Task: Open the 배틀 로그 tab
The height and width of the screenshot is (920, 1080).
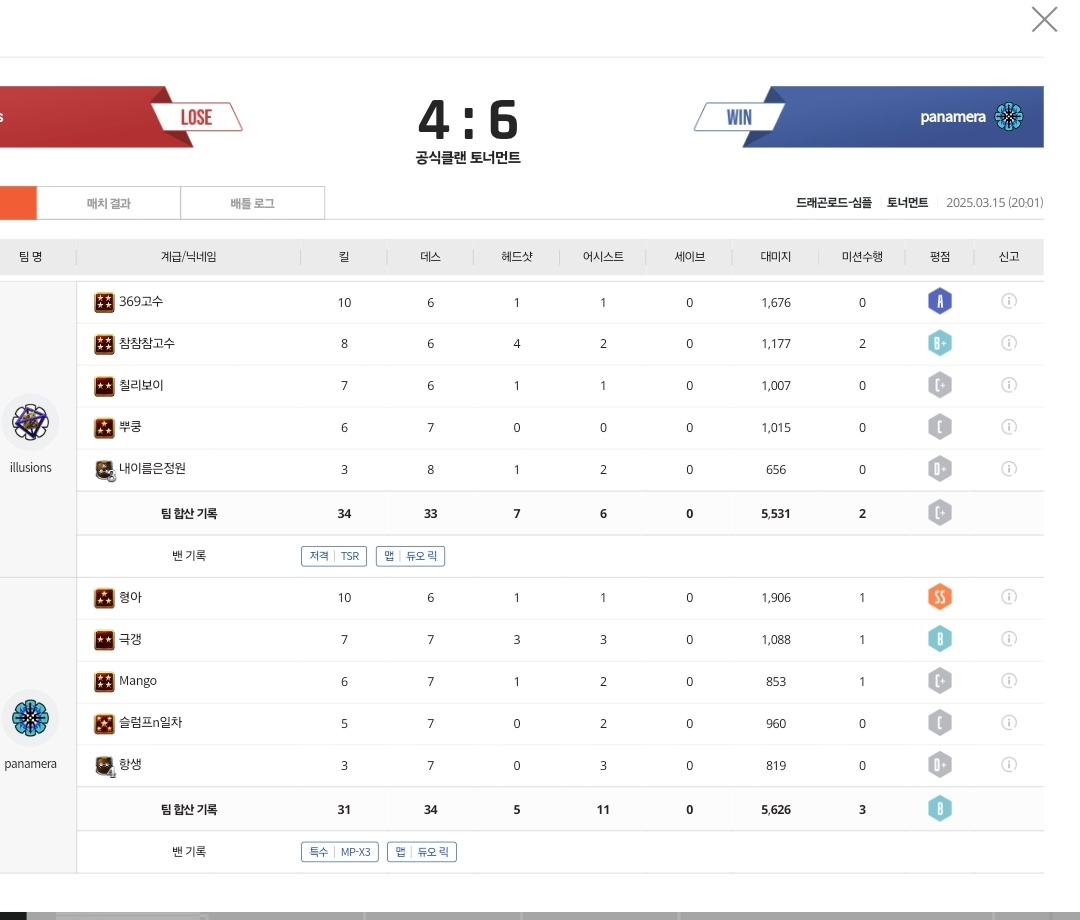Action: tap(252, 203)
